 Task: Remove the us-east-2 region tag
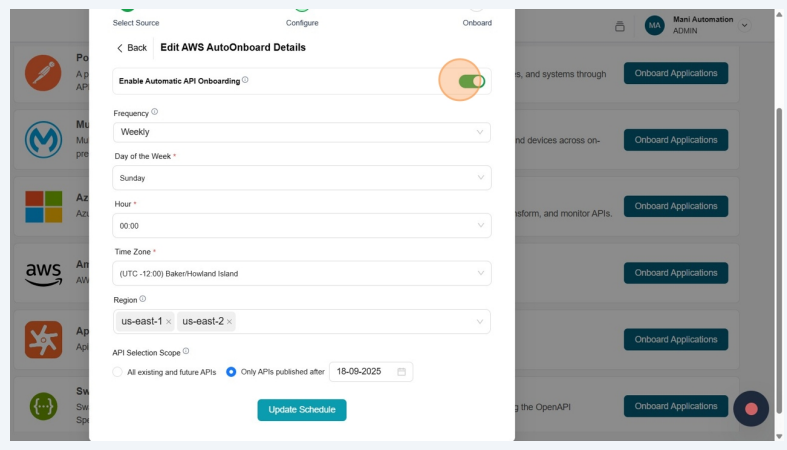(229, 322)
